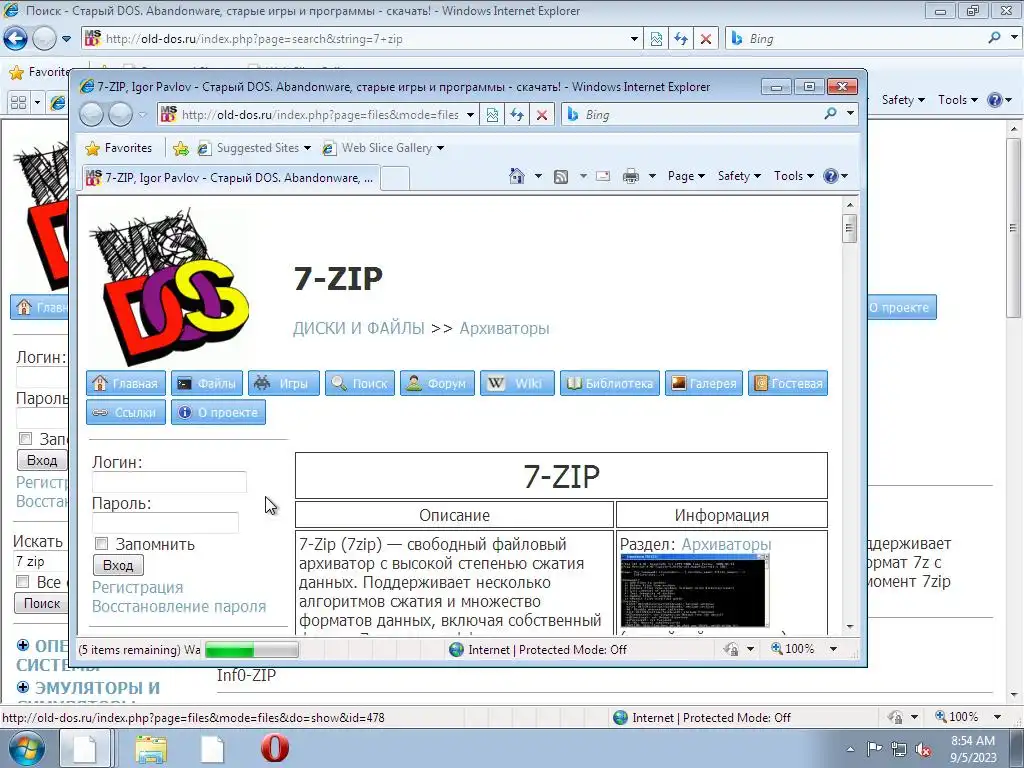The width and height of the screenshot is (1024, 768).
Task: Click Архиваторы link in breadcrumb heading
Action: coord(504,328)
